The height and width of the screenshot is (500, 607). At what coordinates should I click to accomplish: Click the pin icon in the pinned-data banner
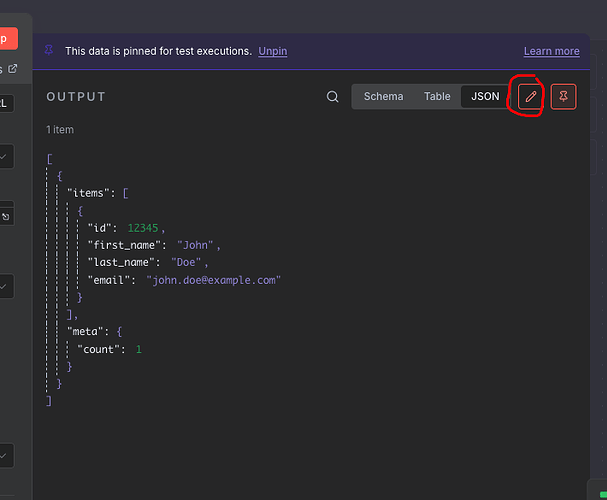(x=48, y=50)
